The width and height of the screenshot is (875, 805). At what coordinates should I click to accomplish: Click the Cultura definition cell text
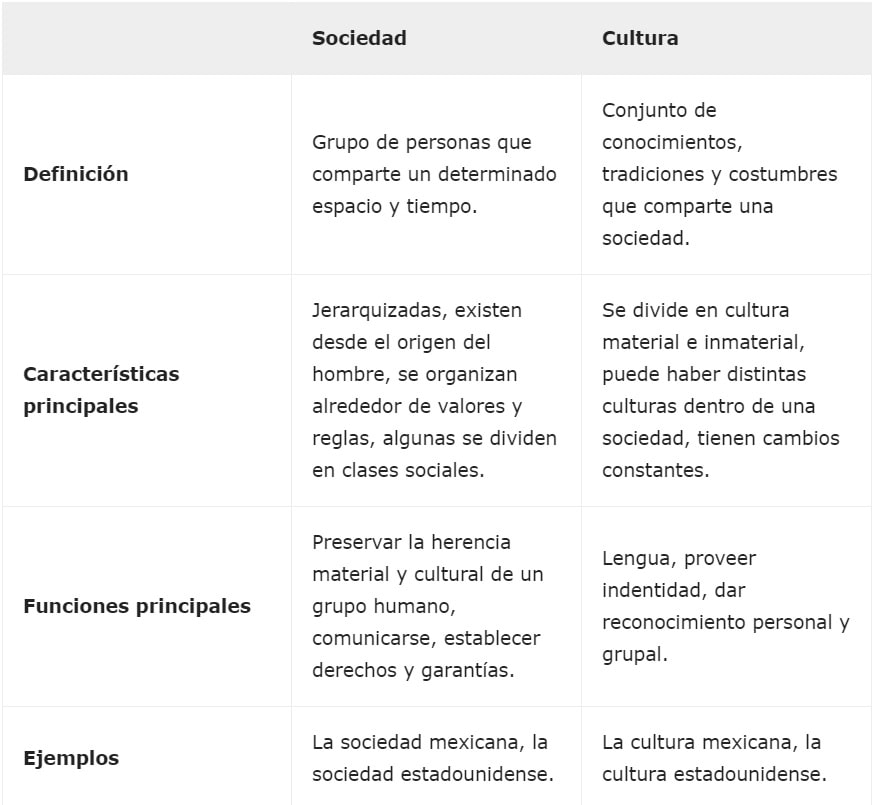[x=719, y=174]
